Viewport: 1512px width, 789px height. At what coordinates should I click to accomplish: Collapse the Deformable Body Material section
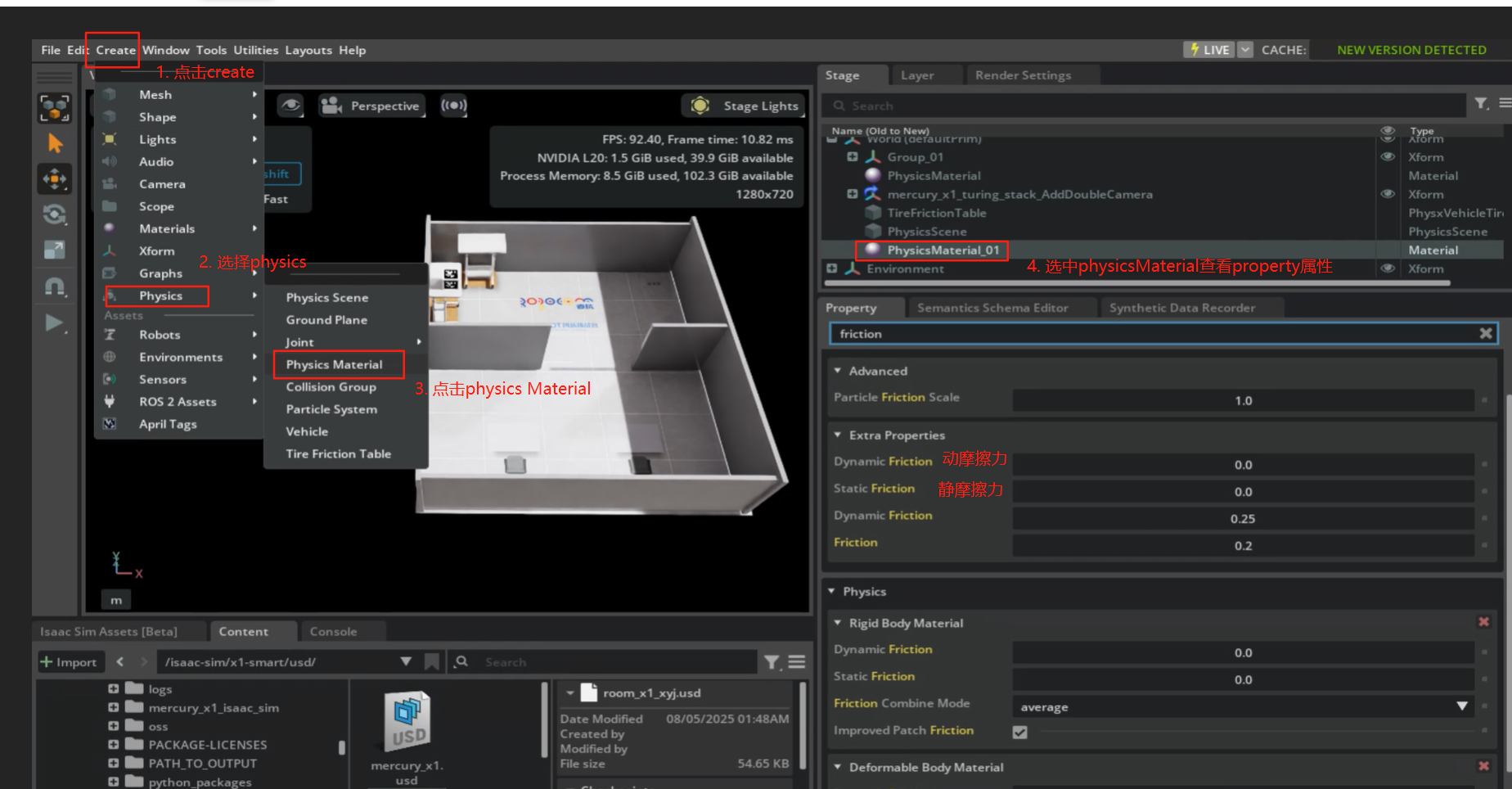[x=838, y=767]
